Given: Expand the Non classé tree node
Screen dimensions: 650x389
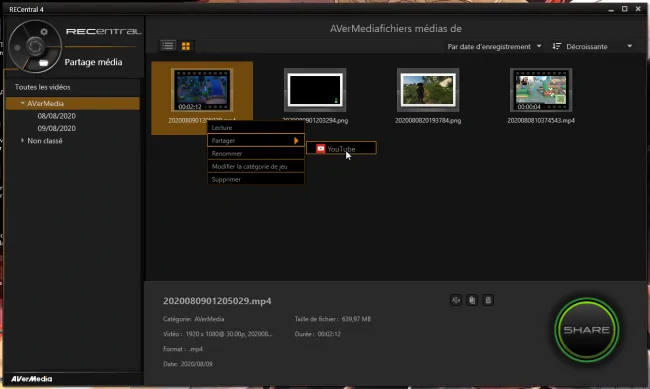Looking at the screenshot, I should [22, 141].
